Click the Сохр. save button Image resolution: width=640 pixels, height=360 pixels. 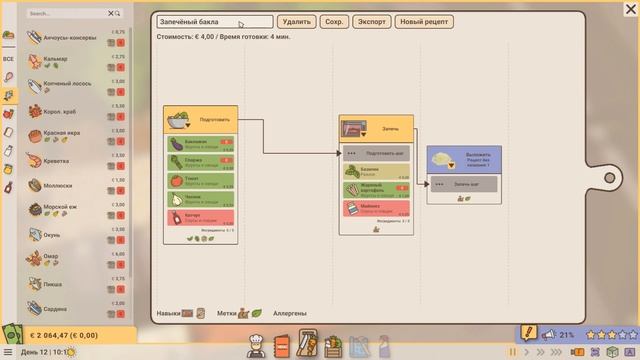tap(334, 22)
